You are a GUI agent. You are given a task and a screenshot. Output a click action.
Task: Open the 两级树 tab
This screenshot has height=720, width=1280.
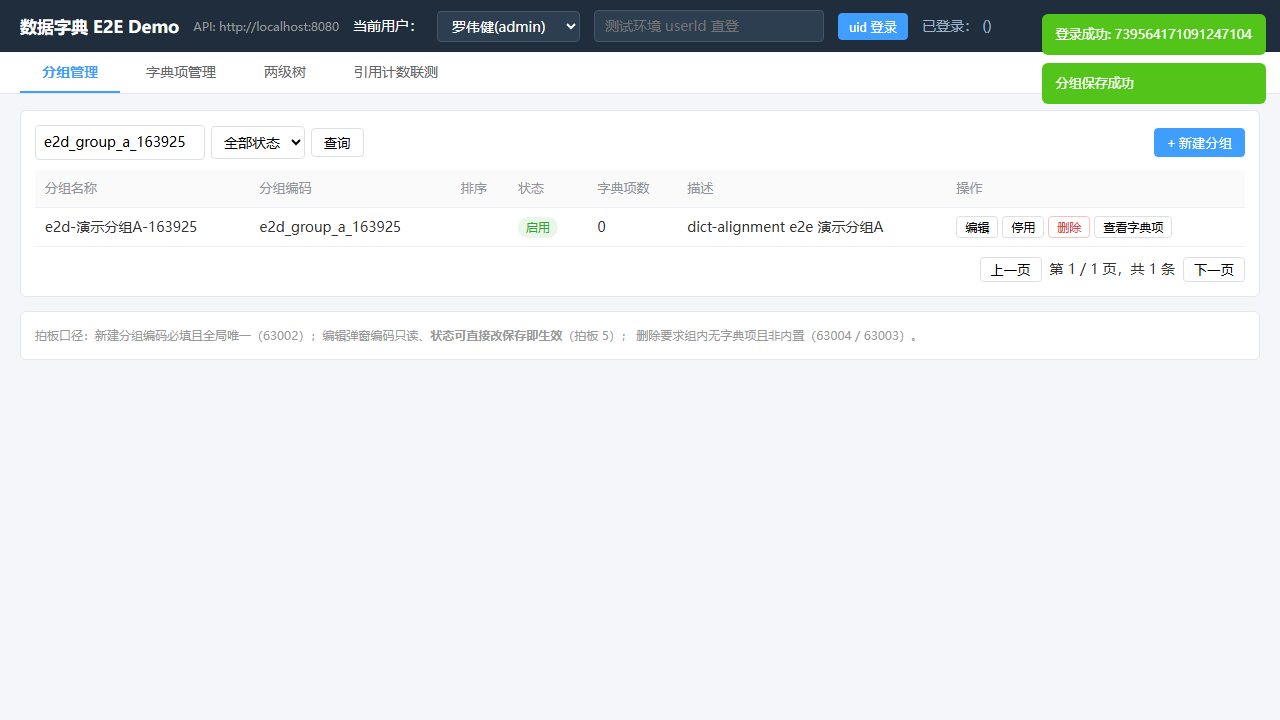pos(285,73)
